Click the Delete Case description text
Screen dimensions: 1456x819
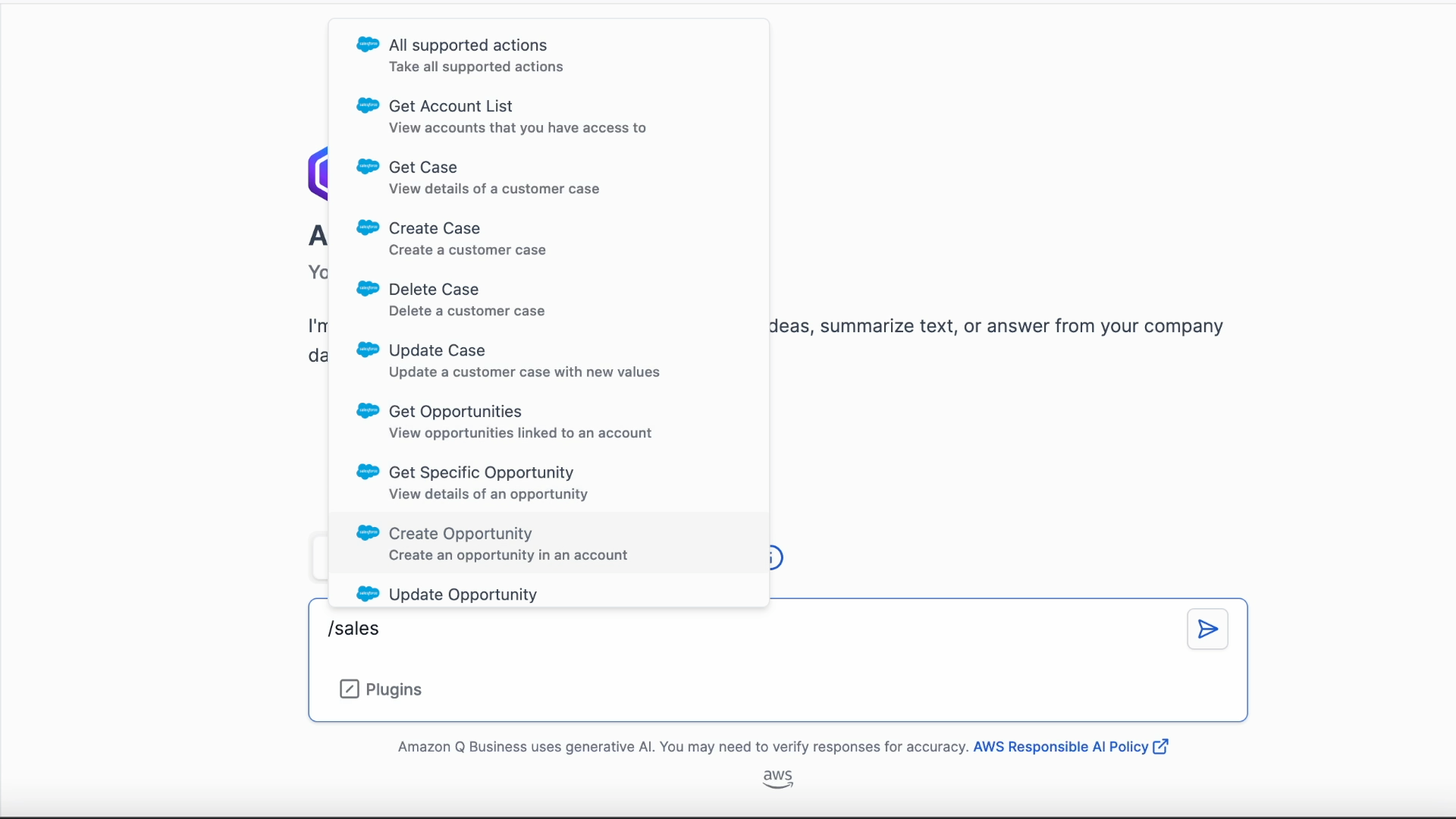[466, 311]
